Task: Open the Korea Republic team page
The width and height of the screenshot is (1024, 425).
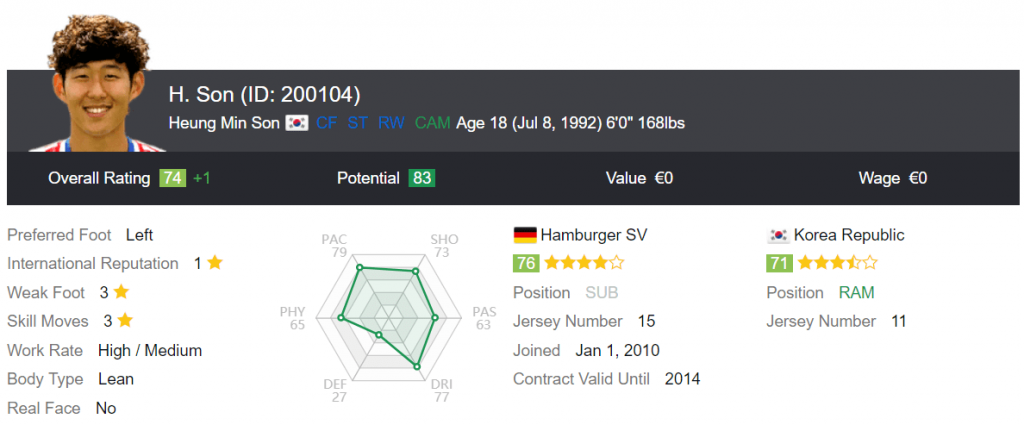Action: pos(849,235)
